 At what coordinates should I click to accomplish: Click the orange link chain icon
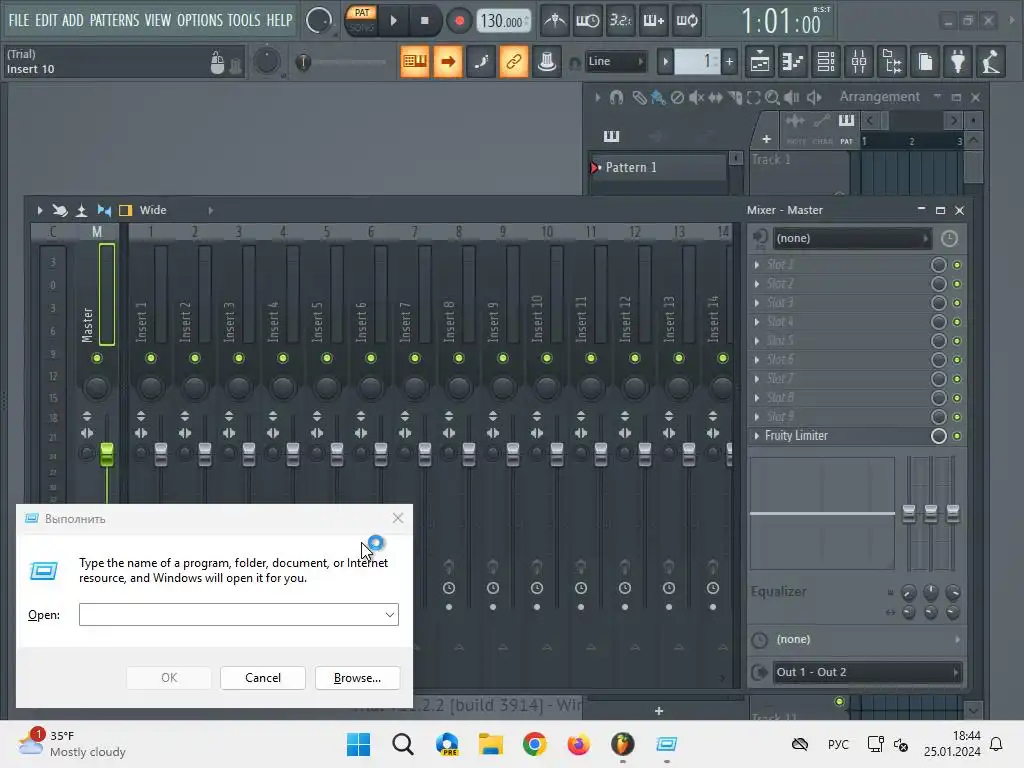pyautogui.click(x=514, y=62)
